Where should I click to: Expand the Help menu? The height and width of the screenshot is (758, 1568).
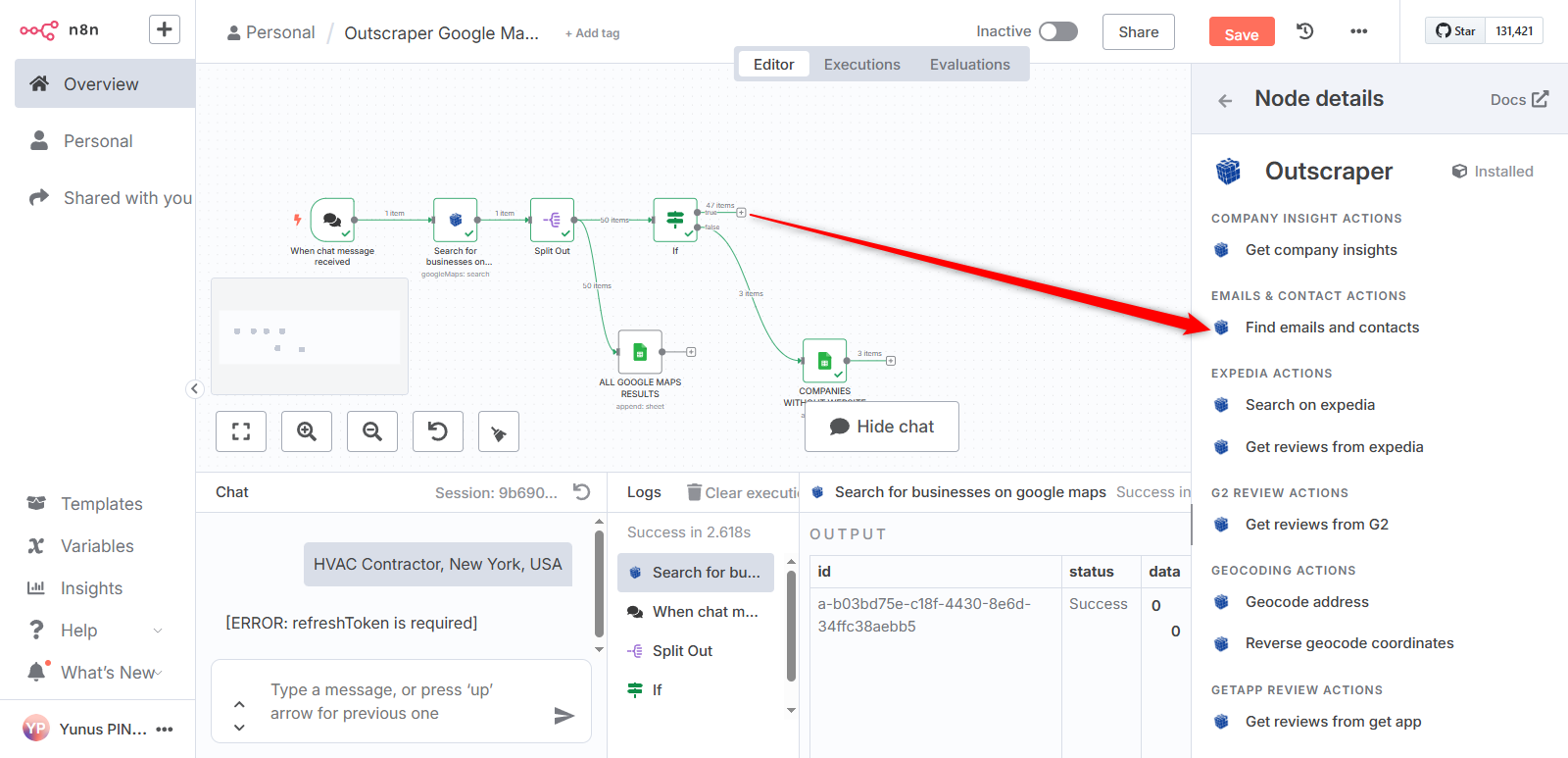click(x=98, y=631)
